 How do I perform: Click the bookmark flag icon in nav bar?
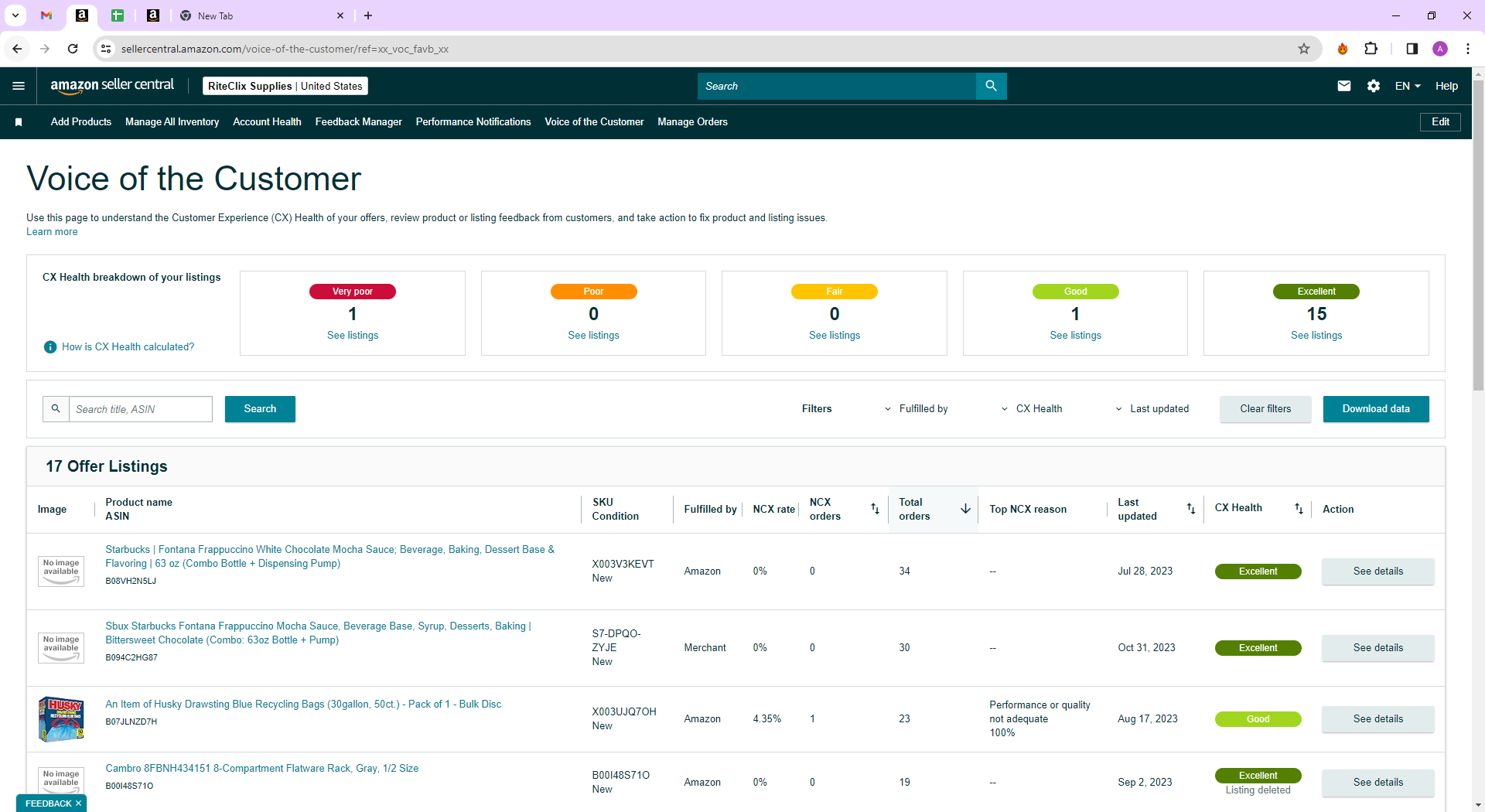19,122
